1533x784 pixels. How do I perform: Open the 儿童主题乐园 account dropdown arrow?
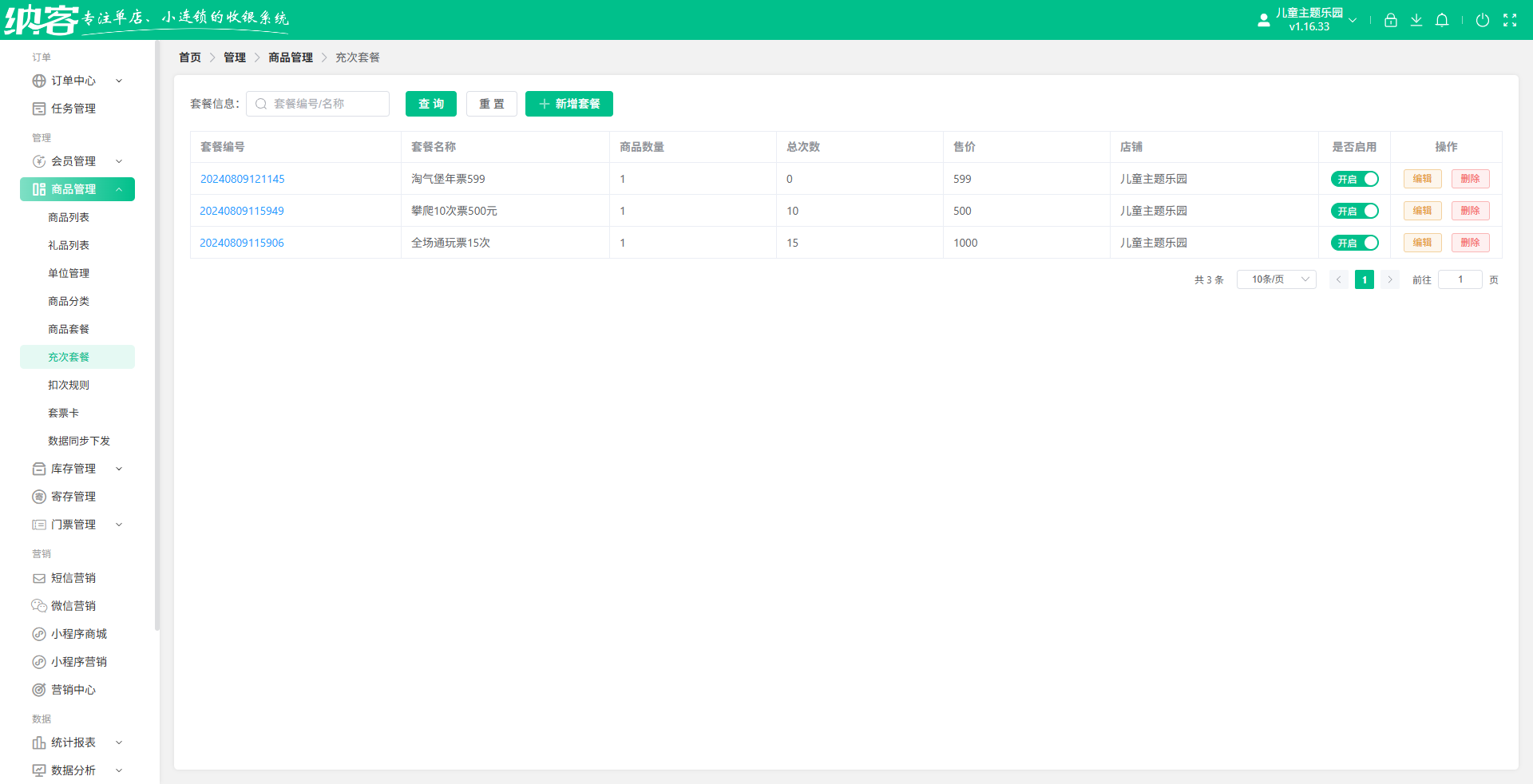(1353, 20)
